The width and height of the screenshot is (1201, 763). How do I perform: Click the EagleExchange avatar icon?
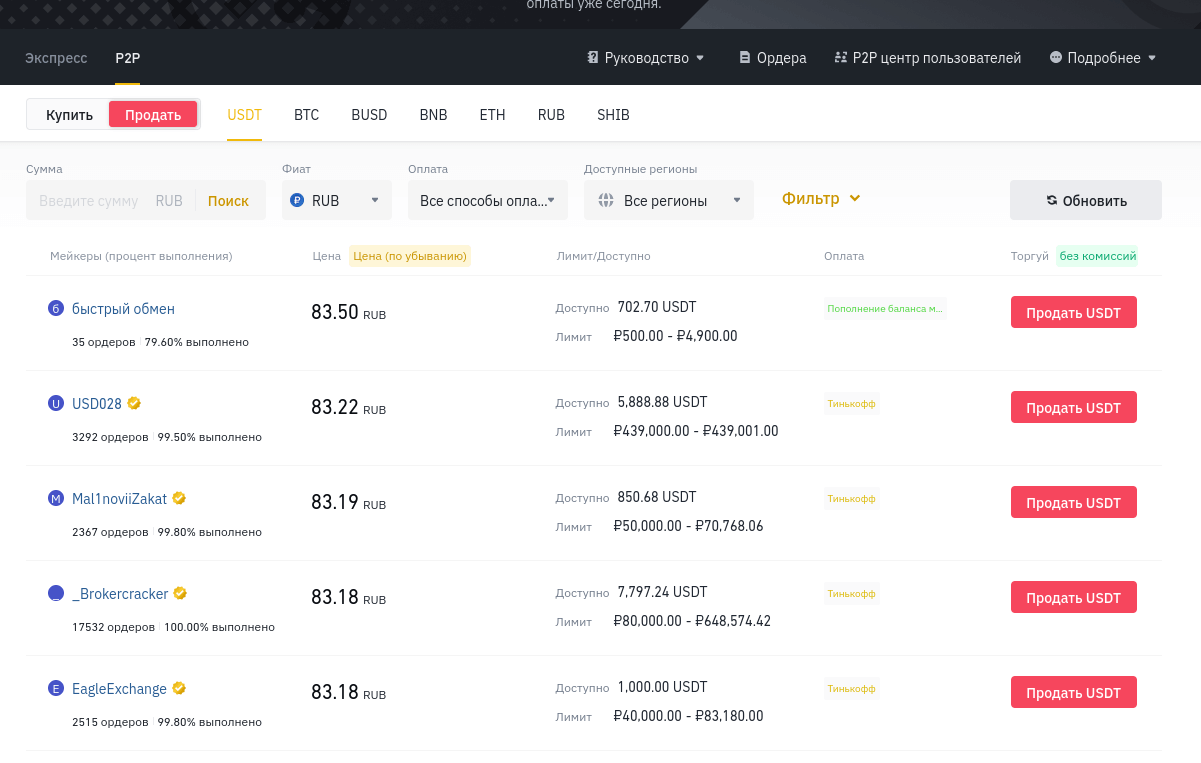click(56, 688)
